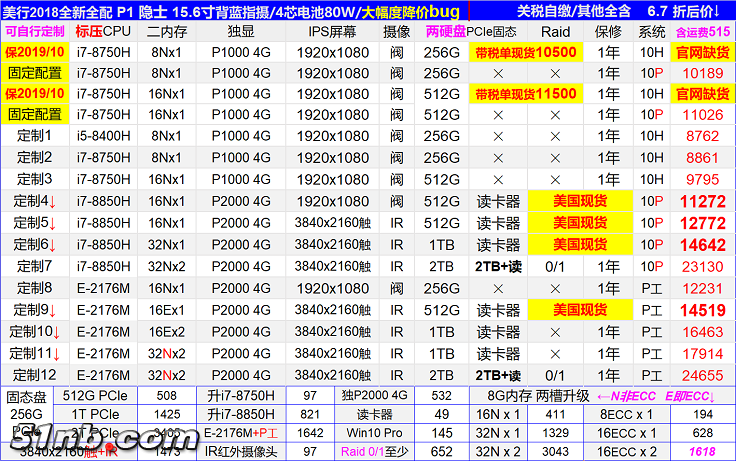This screenshot has width=736, height=461.
Task: Select the 定制7 row label
Action: click(x=35, y=266)
